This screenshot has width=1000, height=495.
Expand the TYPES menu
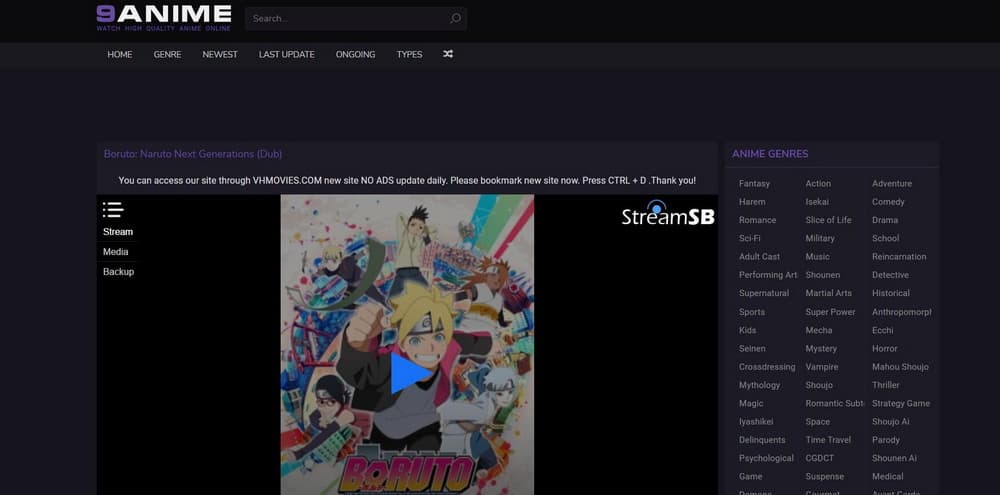click(409, 54)
